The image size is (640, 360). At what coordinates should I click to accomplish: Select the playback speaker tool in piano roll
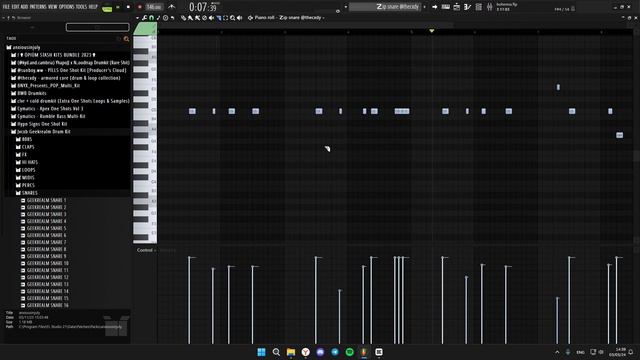pos(240,18)
